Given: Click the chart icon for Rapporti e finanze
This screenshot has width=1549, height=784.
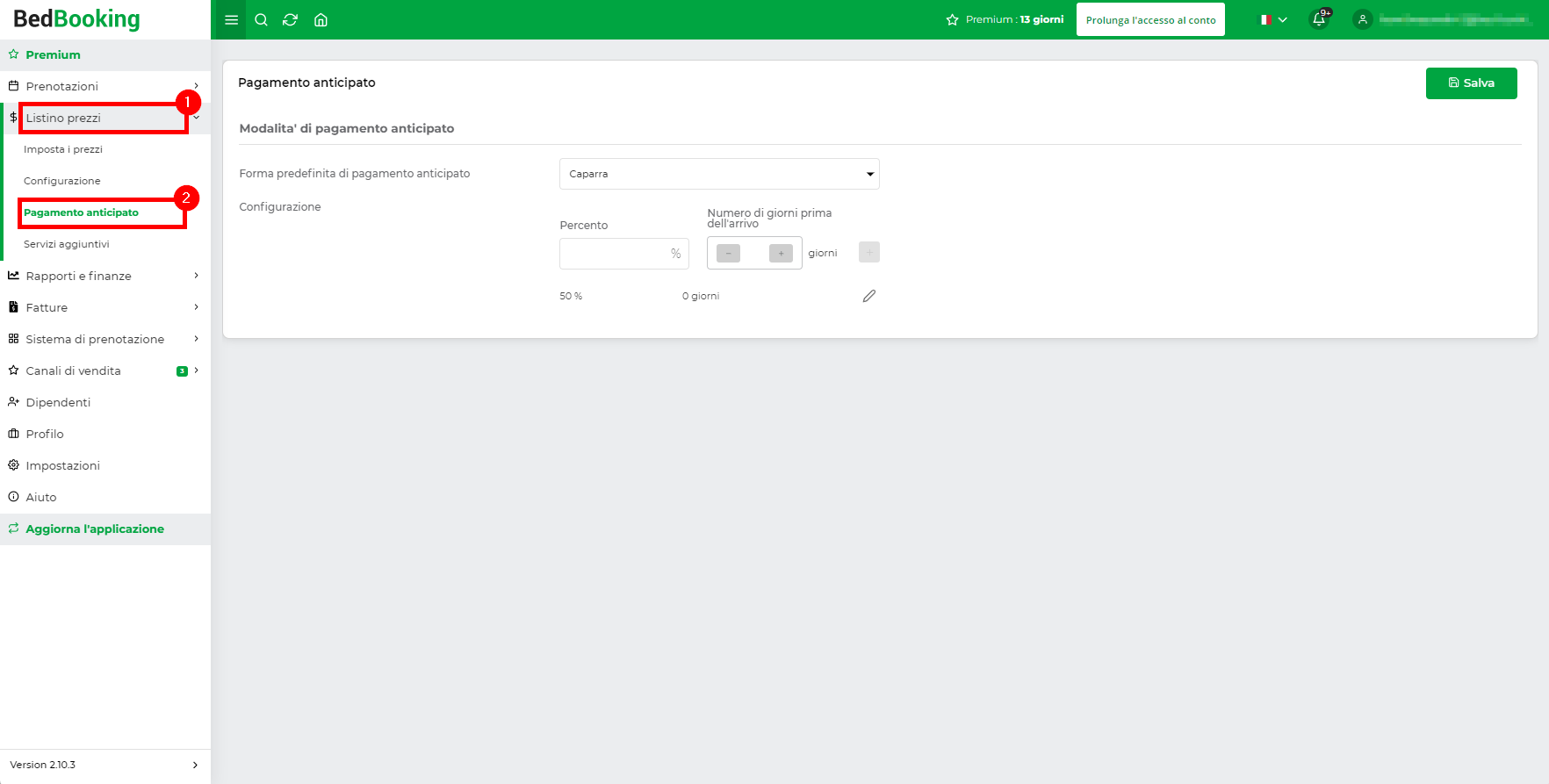Looking at the screenshot, I should point(13,276).
